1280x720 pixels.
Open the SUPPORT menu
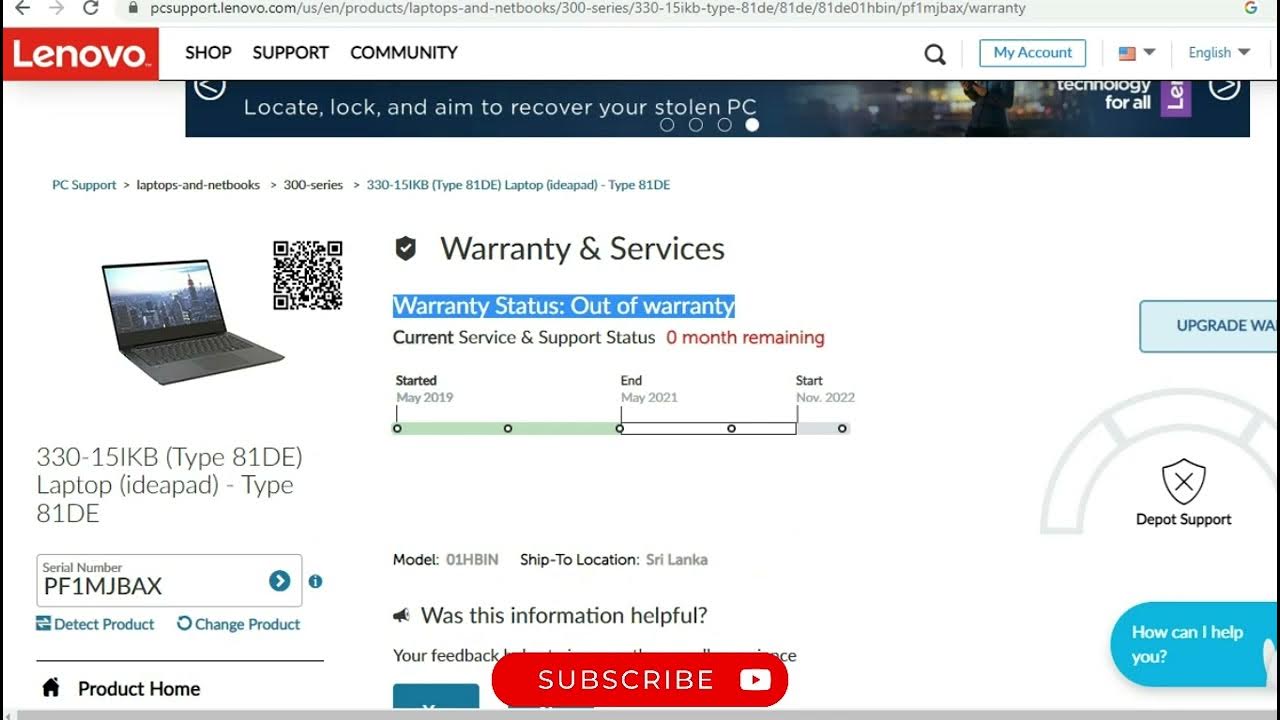pyautogui.click(x=290, y=53)
